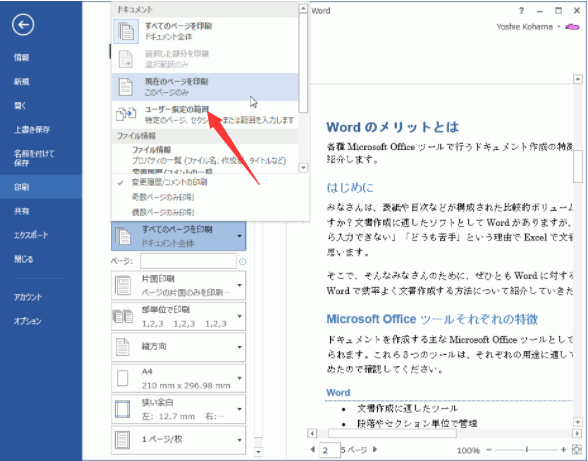Viewport: 588px width, 461px height.
Task: Choose 上書き保存 in the sidebar
Action: 32,130
